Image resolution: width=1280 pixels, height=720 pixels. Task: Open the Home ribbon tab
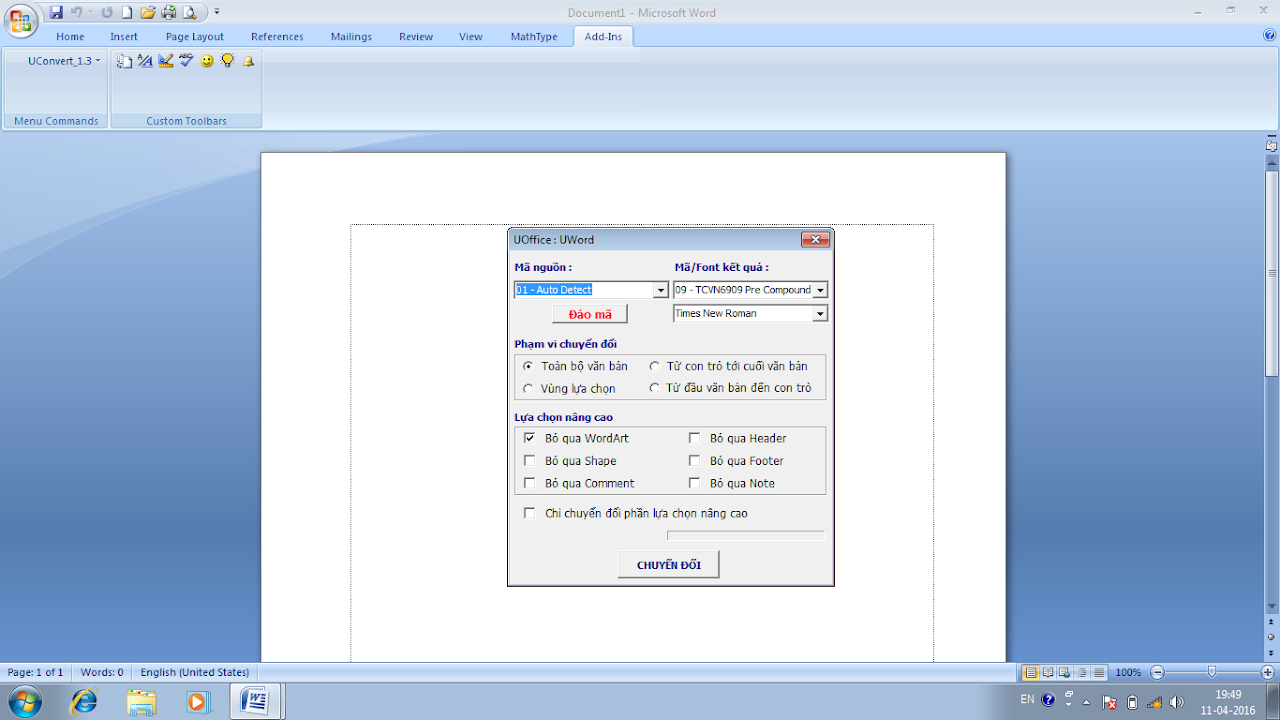click(x=70, y=37)
